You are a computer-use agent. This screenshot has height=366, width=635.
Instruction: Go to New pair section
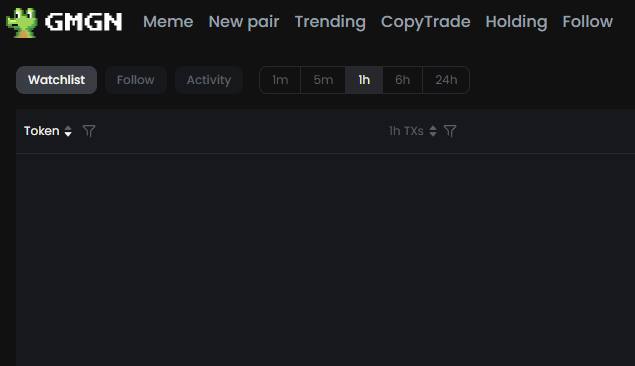(x=244, y=22)
